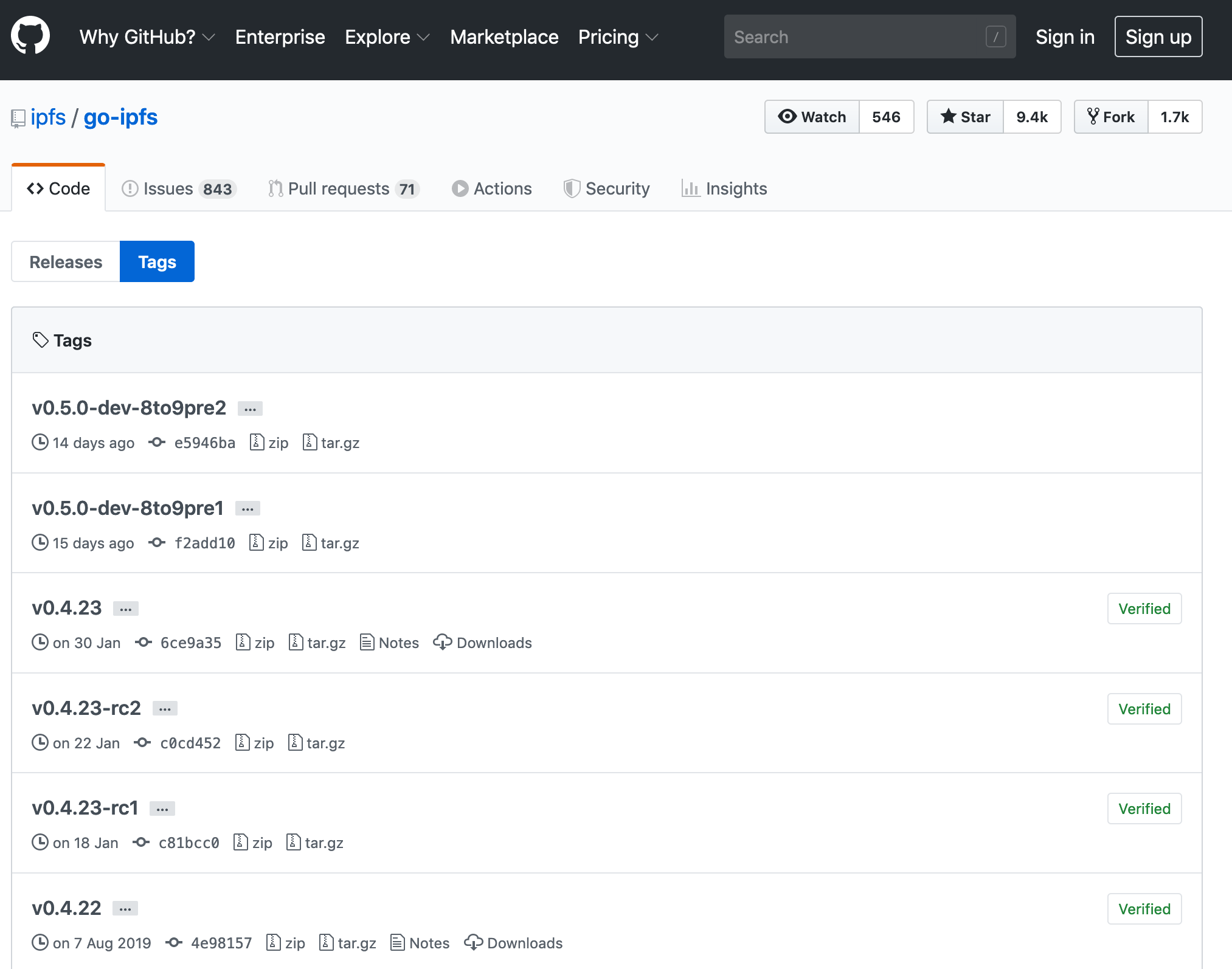The image size is (1232, 969).
Task: Click the commit icon next to c81bcc0
Action: pyautogui.click(x=142, y=842)
